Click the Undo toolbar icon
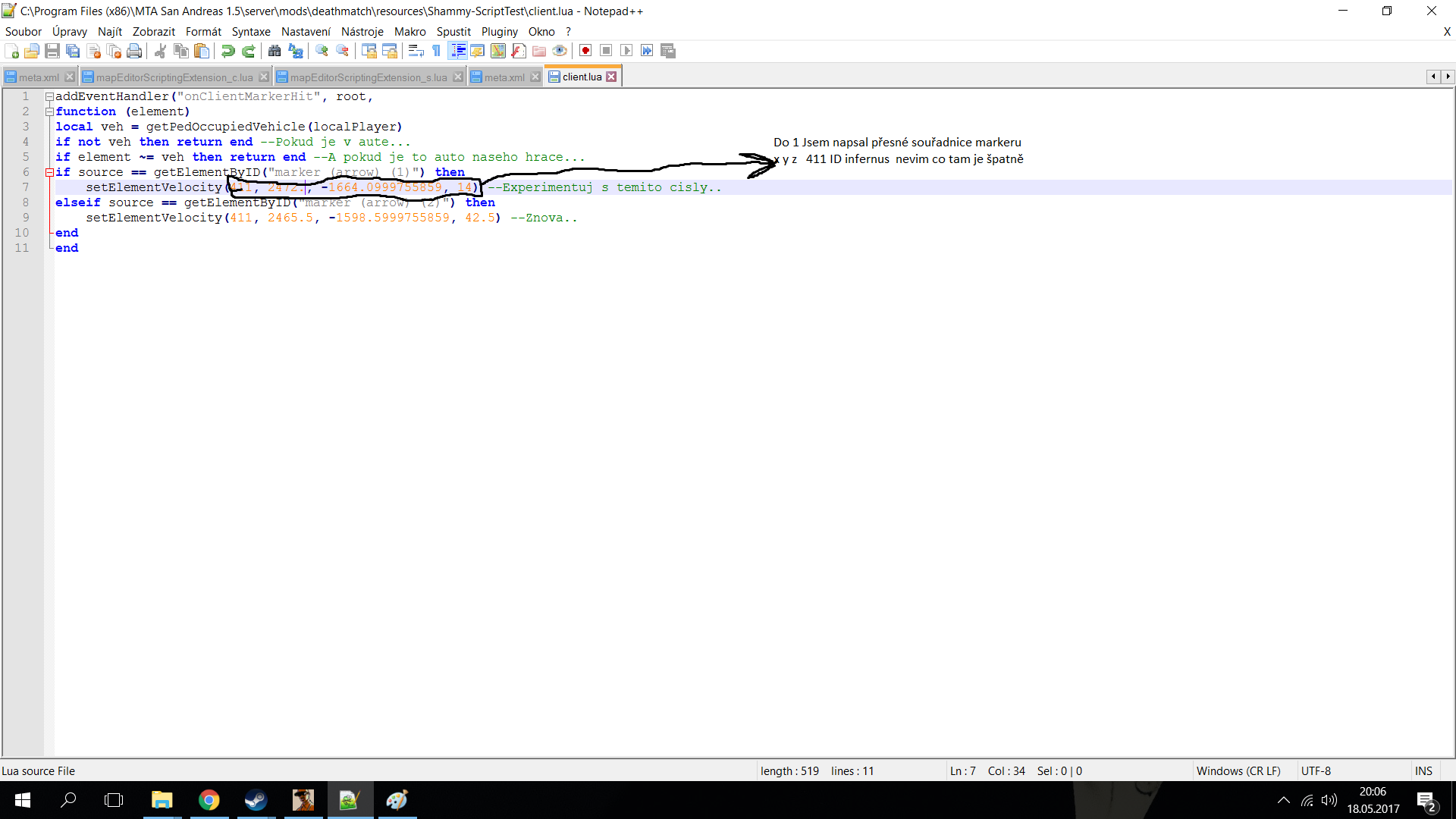 (x=227, y=51)
